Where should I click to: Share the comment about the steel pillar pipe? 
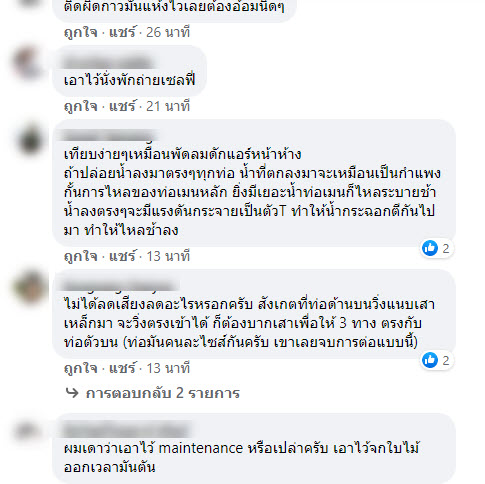point(122,368)
